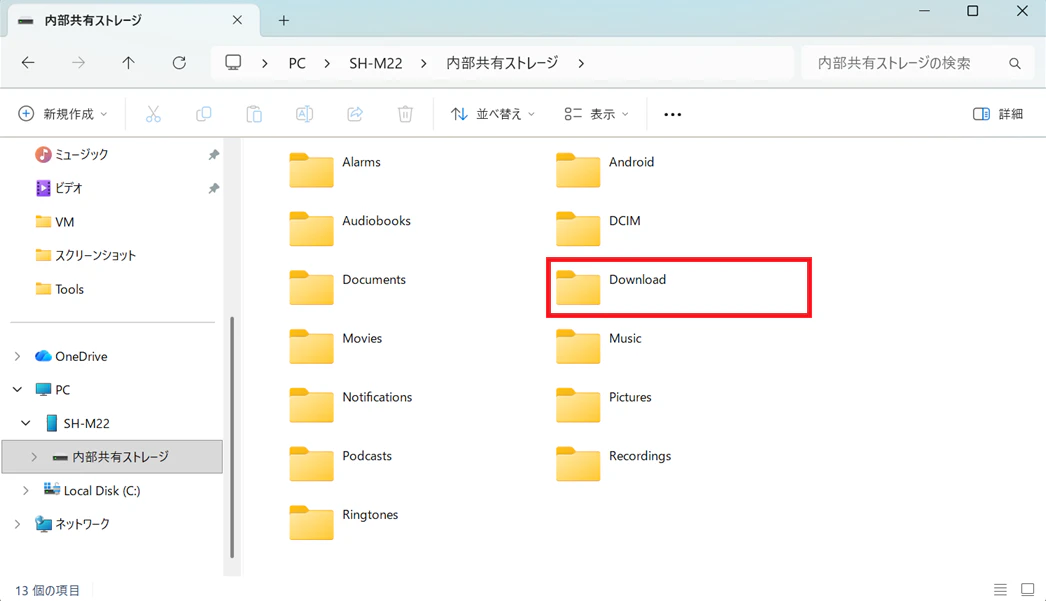Image resolution: width=1046 pixels, height=601 pixels.
Task: Select the Music folder
Action: [x=599, y=346]
